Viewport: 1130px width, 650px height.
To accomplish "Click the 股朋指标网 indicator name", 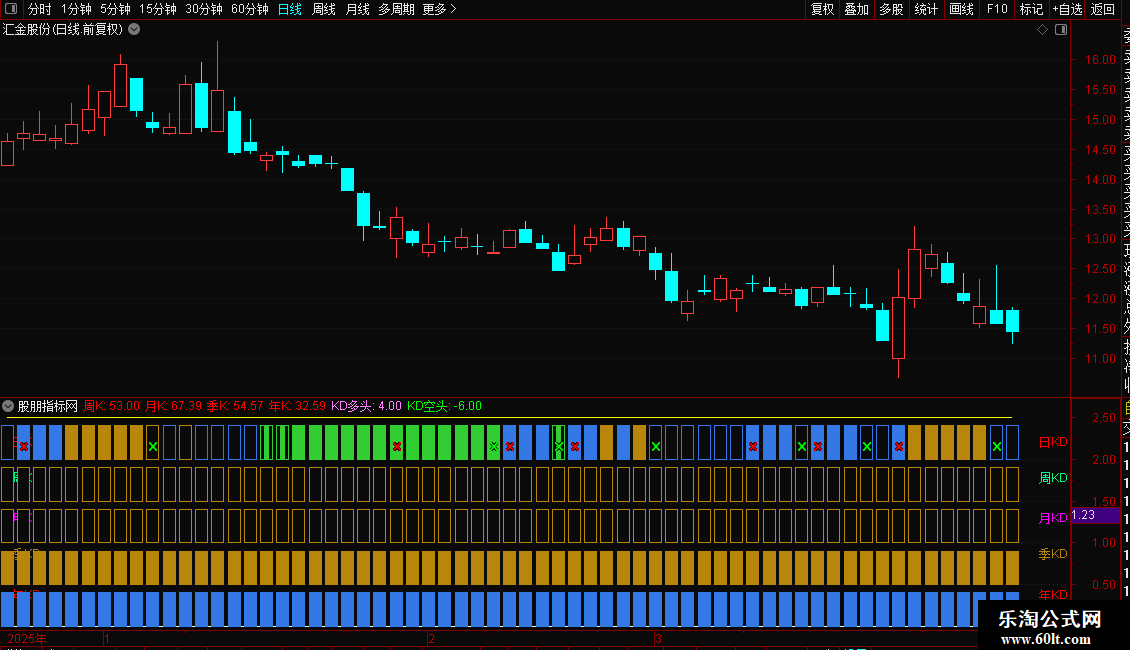I will click(48, 406).
